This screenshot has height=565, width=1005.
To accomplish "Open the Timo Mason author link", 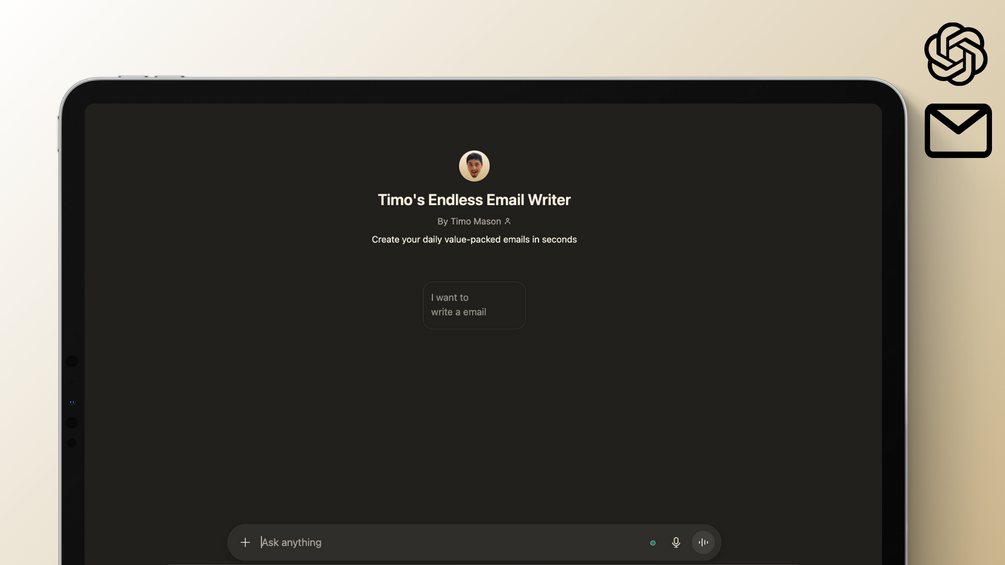I will pos(474,221).
